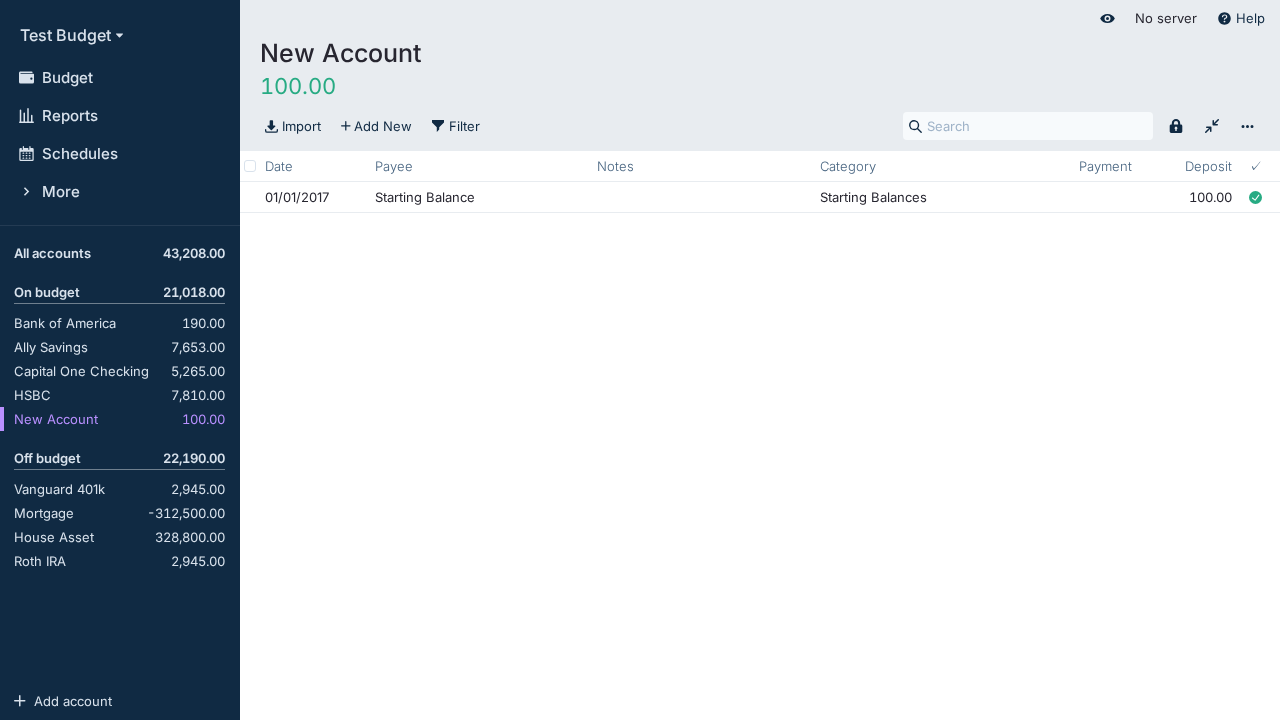Focus the transaction Search field
The image size is (1280, 720).
(x=1036, y=126)
